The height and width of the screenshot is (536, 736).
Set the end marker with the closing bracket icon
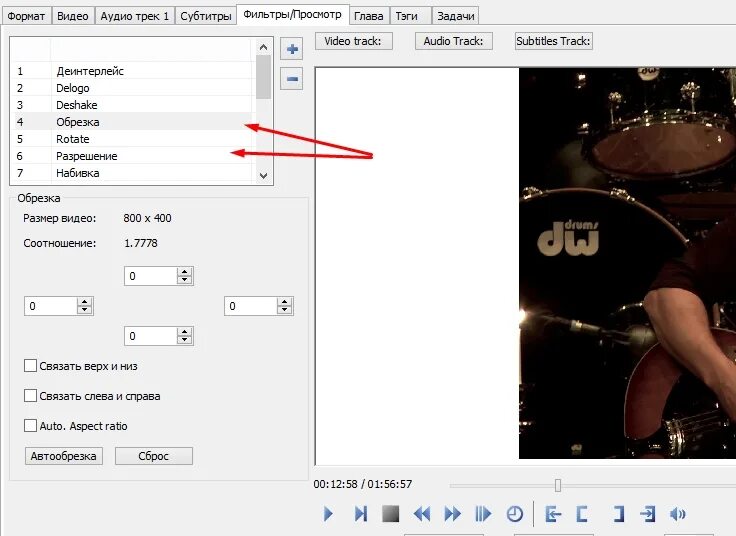[619, 514]
